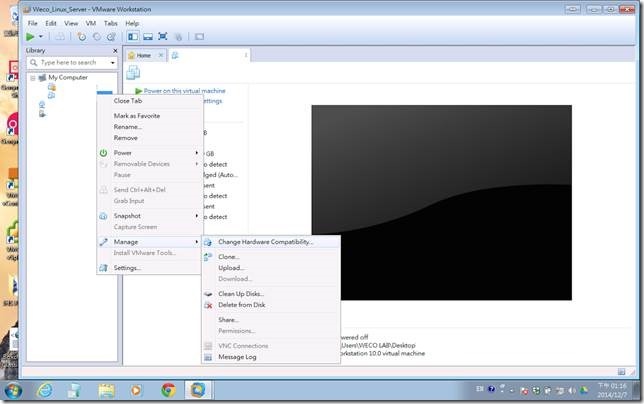Open the Windows Start menu
The width and height of the screenshot is (644, 404).
(13, 390)
